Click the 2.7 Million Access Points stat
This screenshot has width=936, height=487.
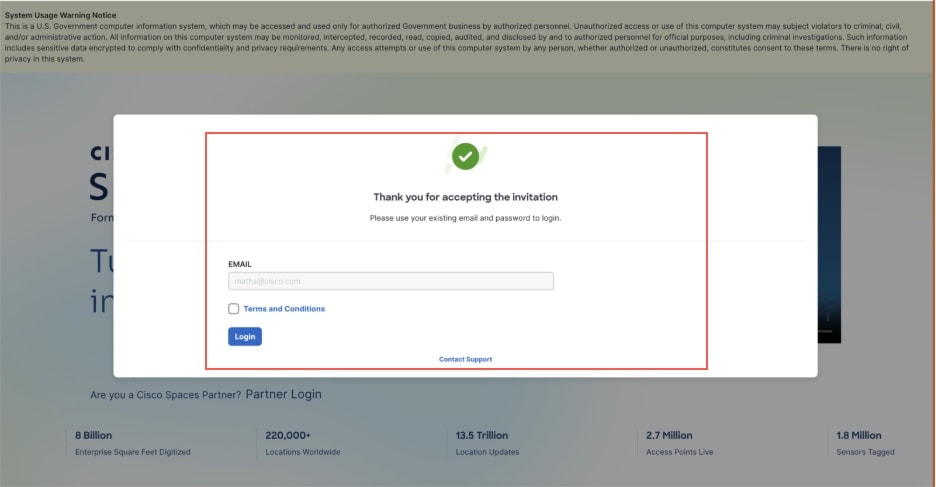pos(670,436)
